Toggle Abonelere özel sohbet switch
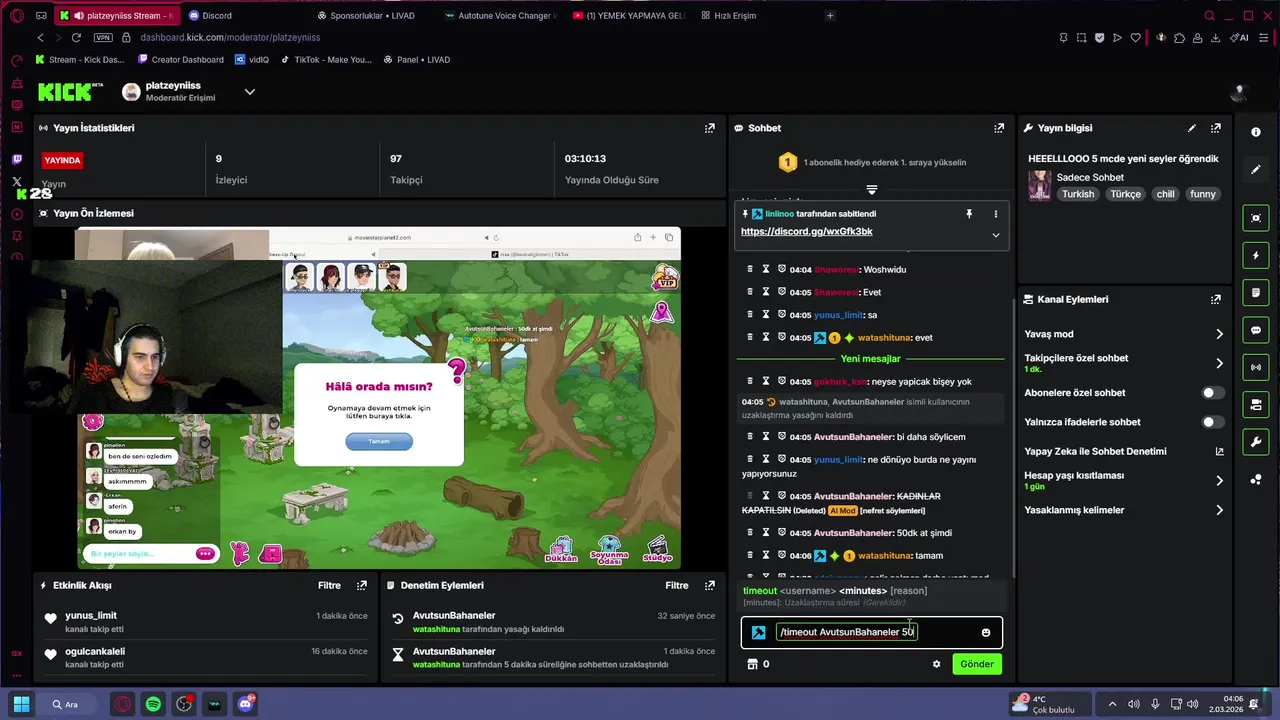This screenshot has width=1280, height=720. 1213,393
